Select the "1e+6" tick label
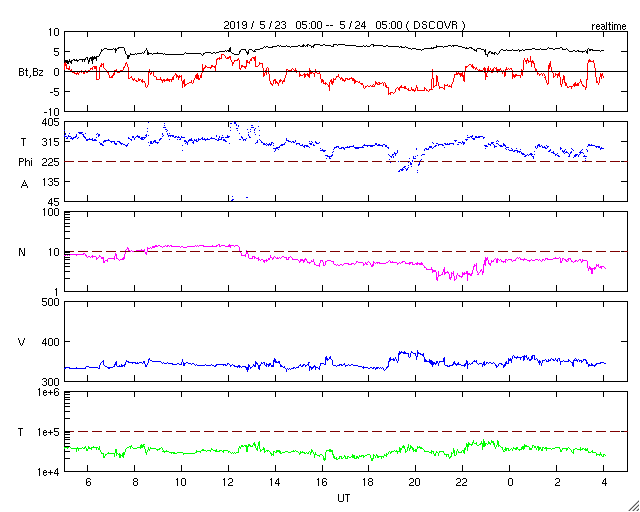640x512 pixels. pos(49,392)
